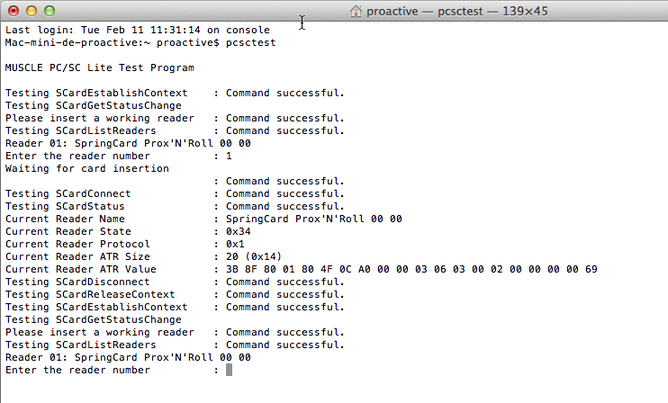
Task: Click the "MUSCLE PC/SC Lite Test Program" heading
Action: pyautogui.click(x=100, y=68)
